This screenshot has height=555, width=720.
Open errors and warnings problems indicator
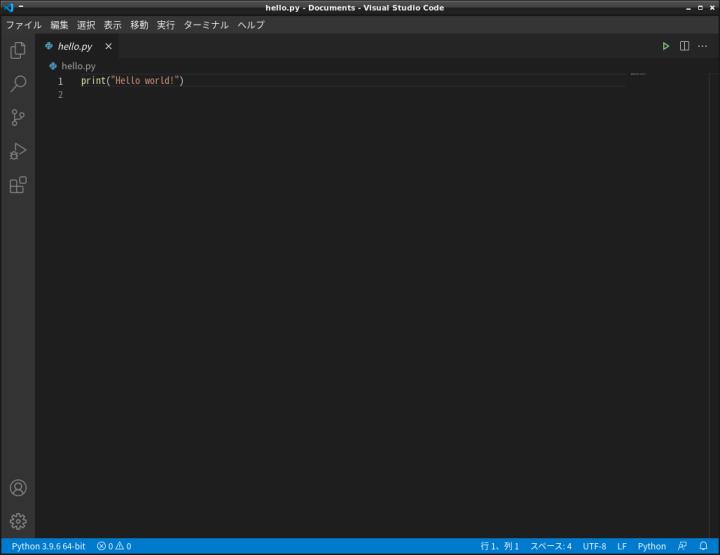pos(114,546)
